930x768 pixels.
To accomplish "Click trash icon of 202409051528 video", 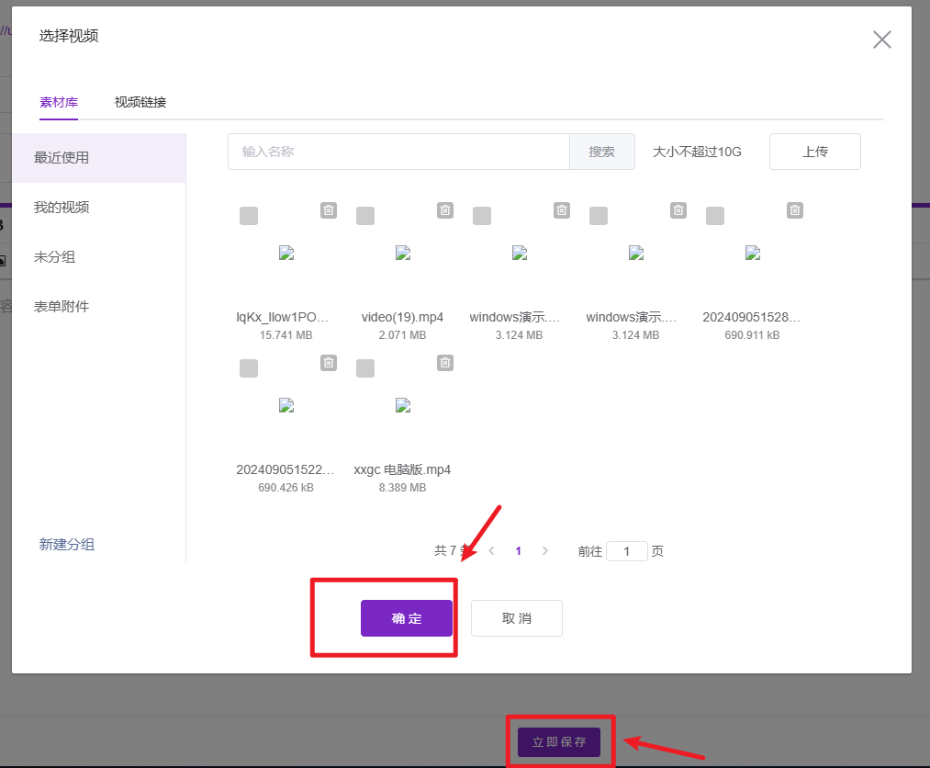I will click(795, 211).
